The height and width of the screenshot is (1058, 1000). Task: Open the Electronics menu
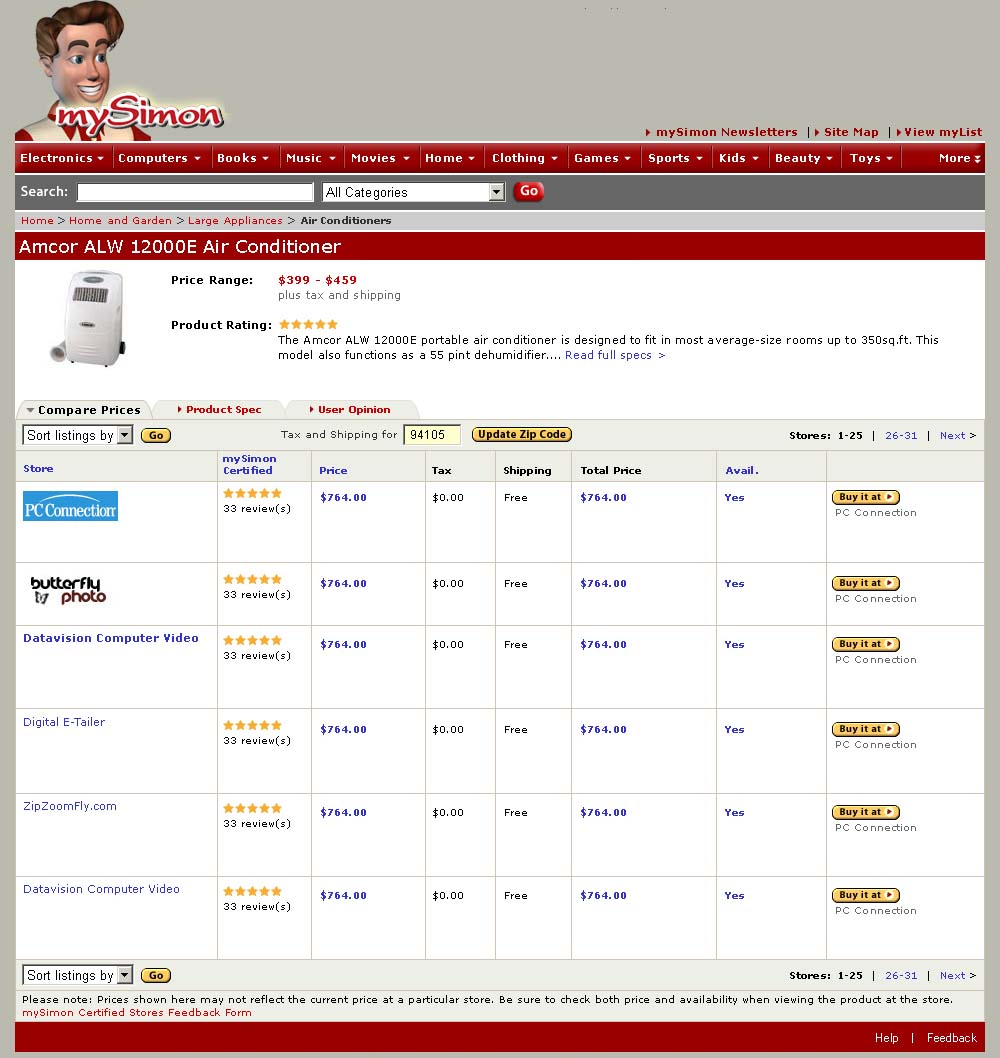(62, 158)
